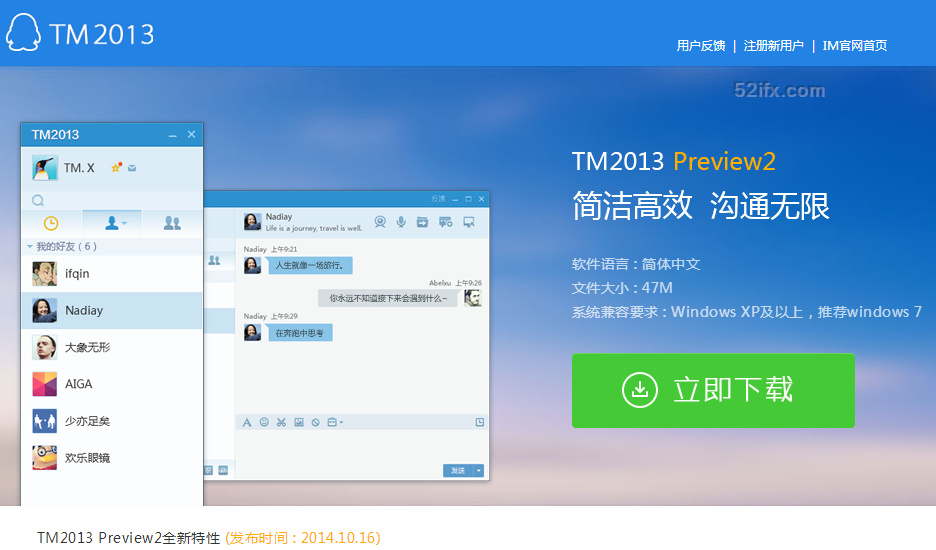Screen dimensions: 936x550
Task: Click Nadiay's signature text in chat header
Action: pyautogui.click(x=314, y=228)
